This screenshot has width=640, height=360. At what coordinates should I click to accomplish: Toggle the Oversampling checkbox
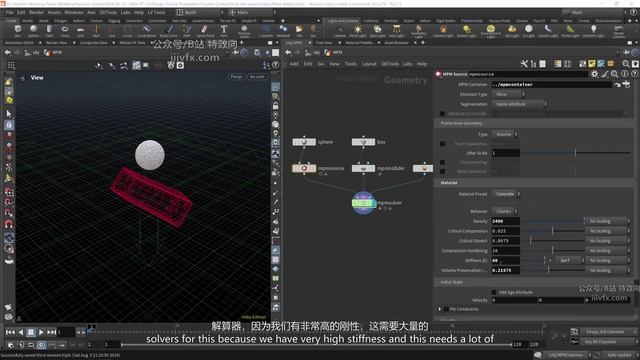coord(442,162)
